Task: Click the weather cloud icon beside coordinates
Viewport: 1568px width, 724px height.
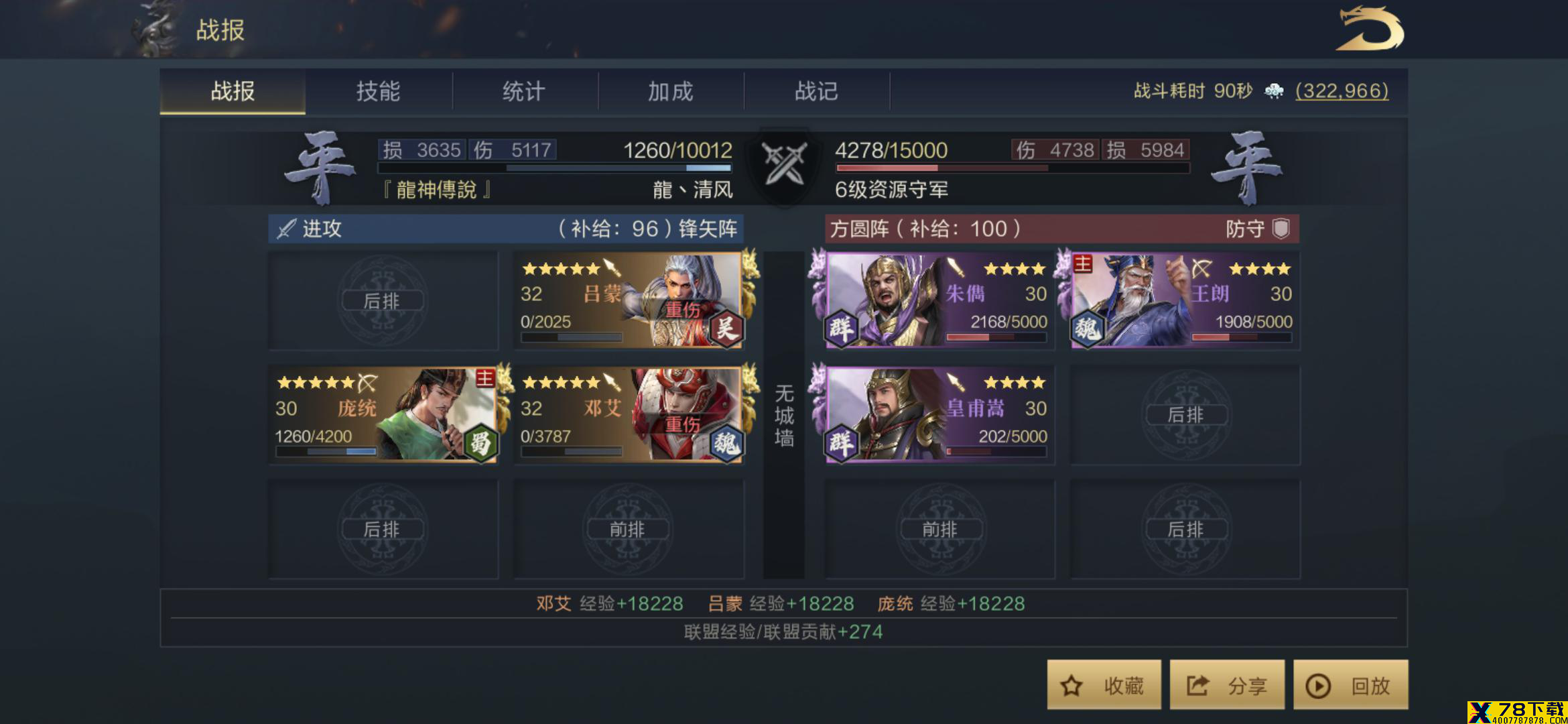Action: point(1274,90)
